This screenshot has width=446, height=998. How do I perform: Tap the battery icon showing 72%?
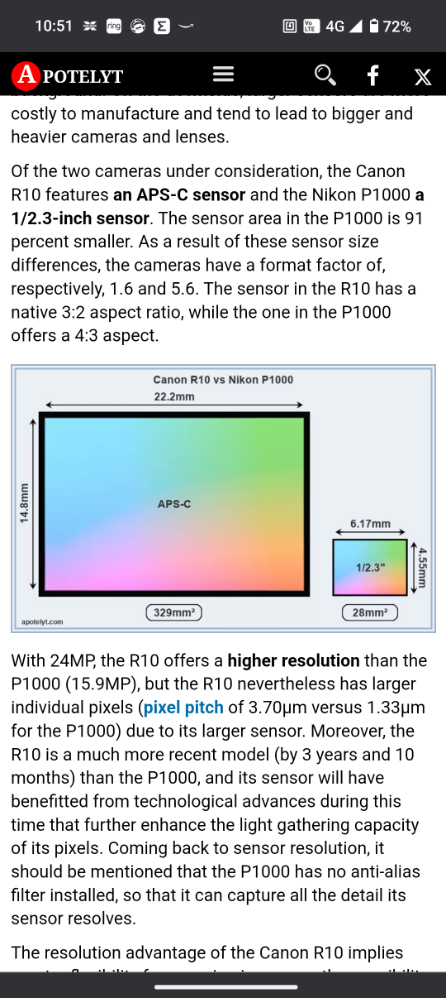coord(374,26)
